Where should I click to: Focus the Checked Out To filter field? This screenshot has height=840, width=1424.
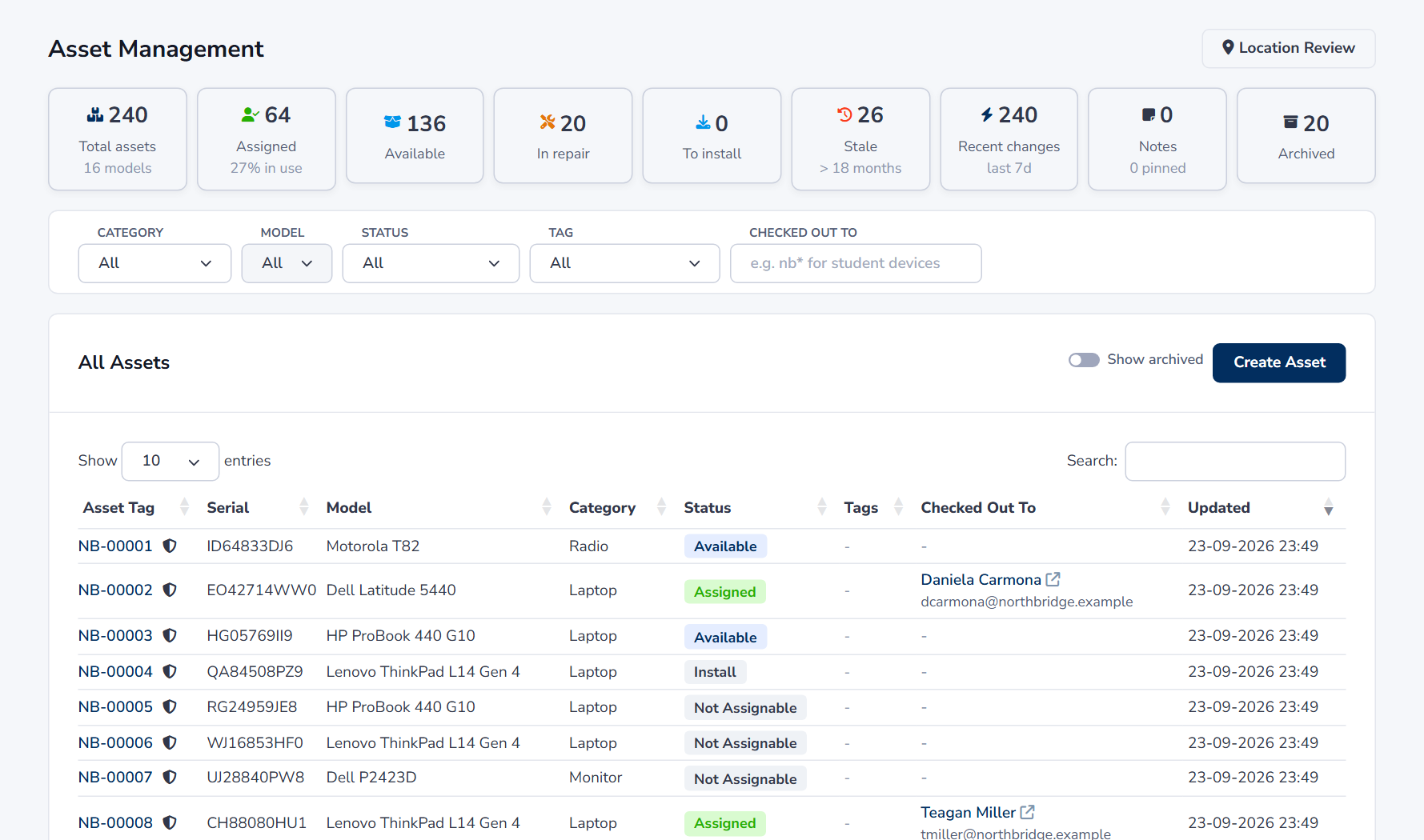click(x=856, y=263)
